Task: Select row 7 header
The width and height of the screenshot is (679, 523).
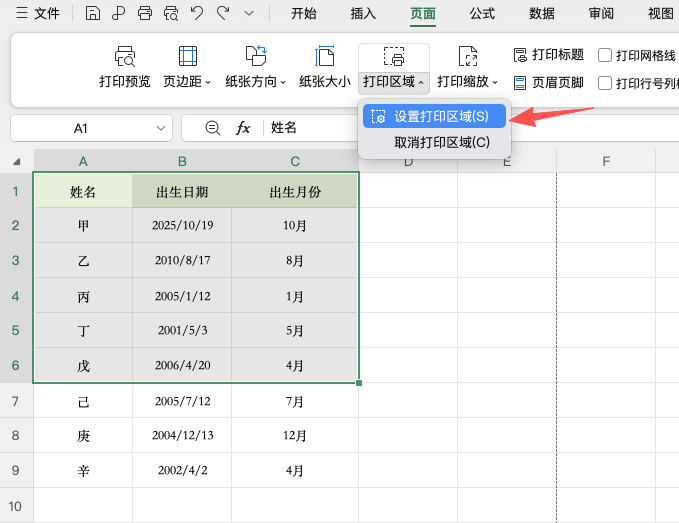Action: pos(16,401)
